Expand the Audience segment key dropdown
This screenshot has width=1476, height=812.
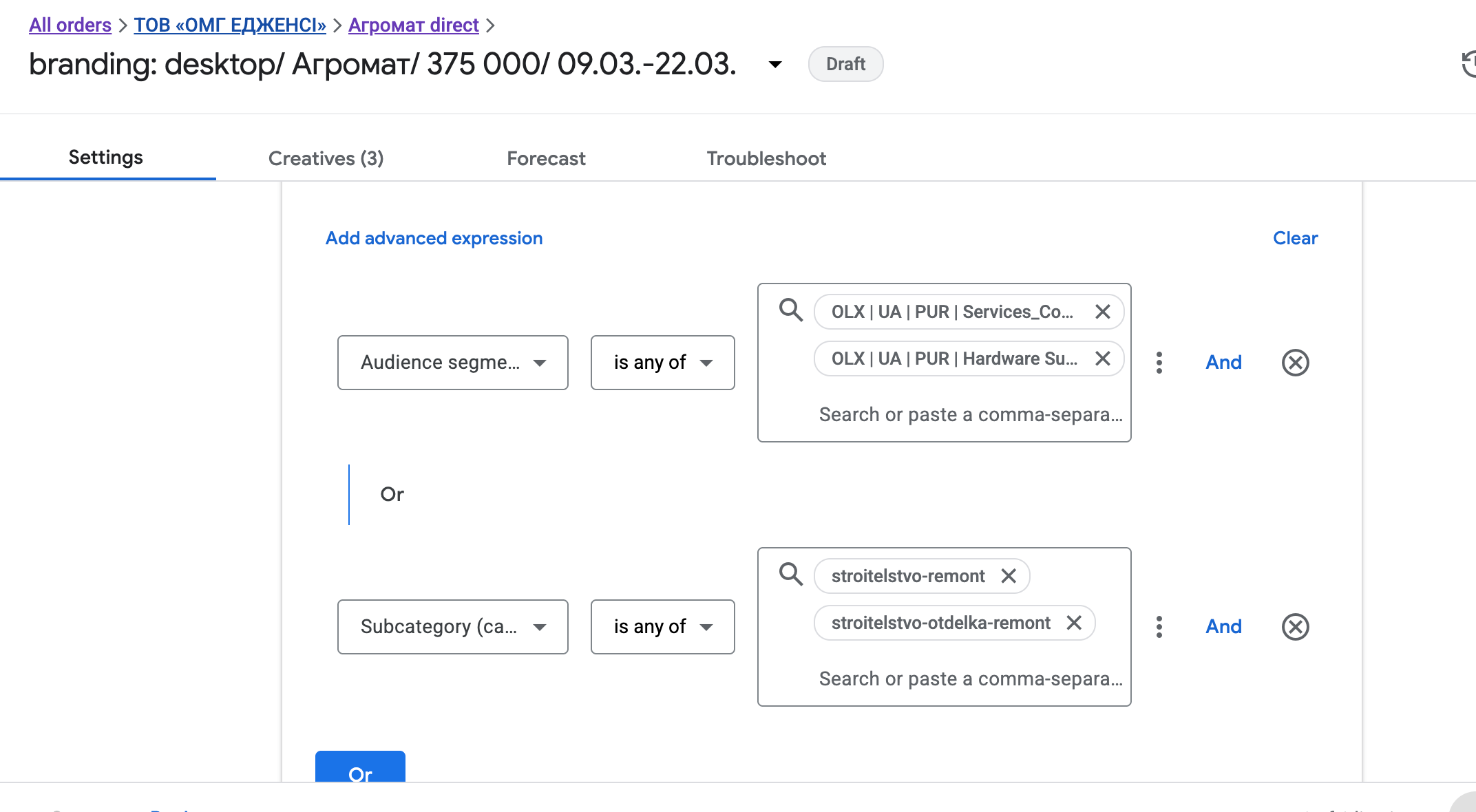click(x=452, y=363)
